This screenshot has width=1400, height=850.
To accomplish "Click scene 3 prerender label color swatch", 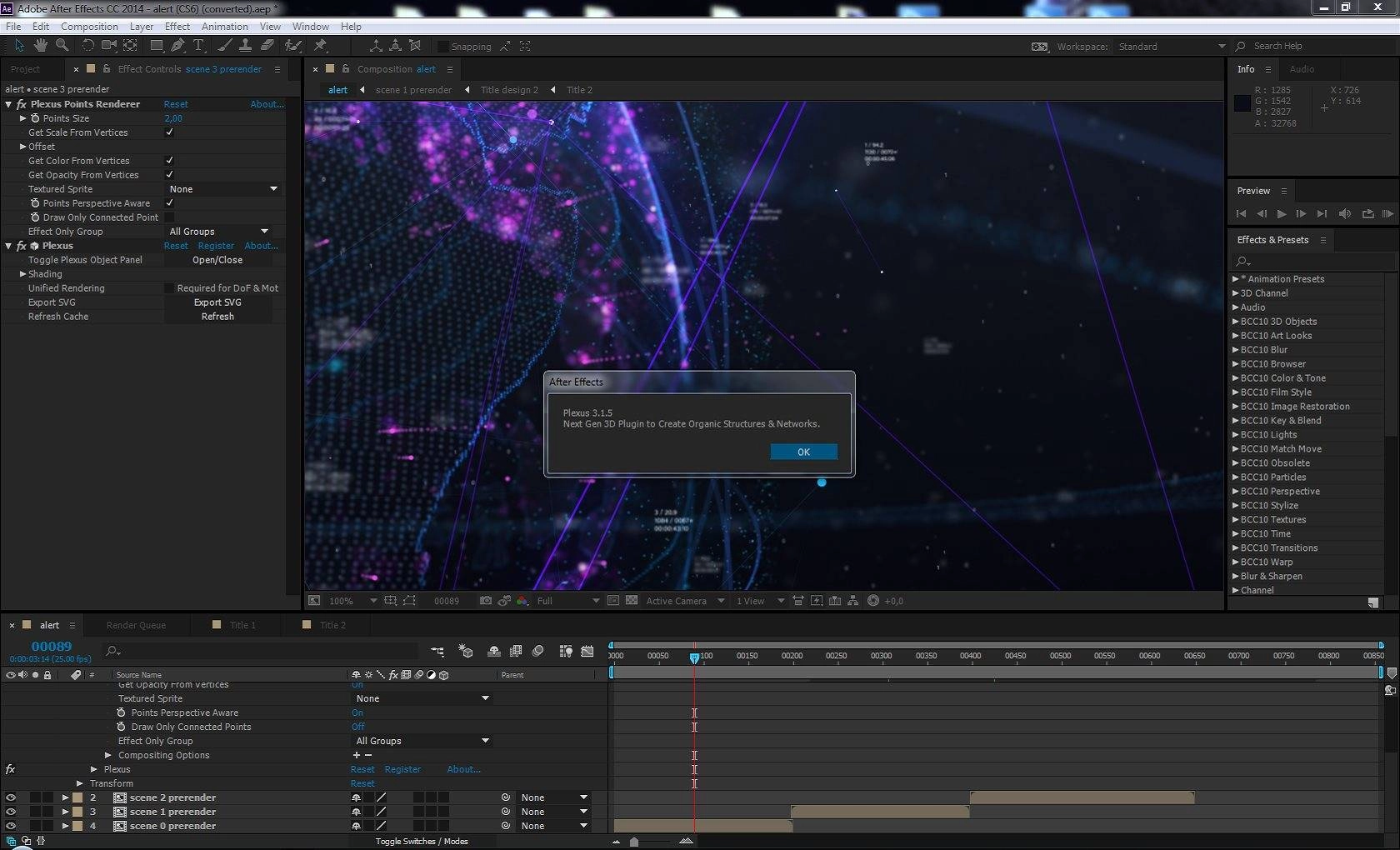I will coord(91,69).
